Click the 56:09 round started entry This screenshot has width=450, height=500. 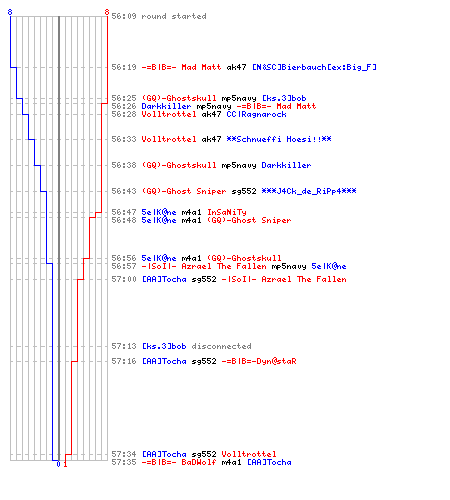pyautogui.click(x=159, y=16)
